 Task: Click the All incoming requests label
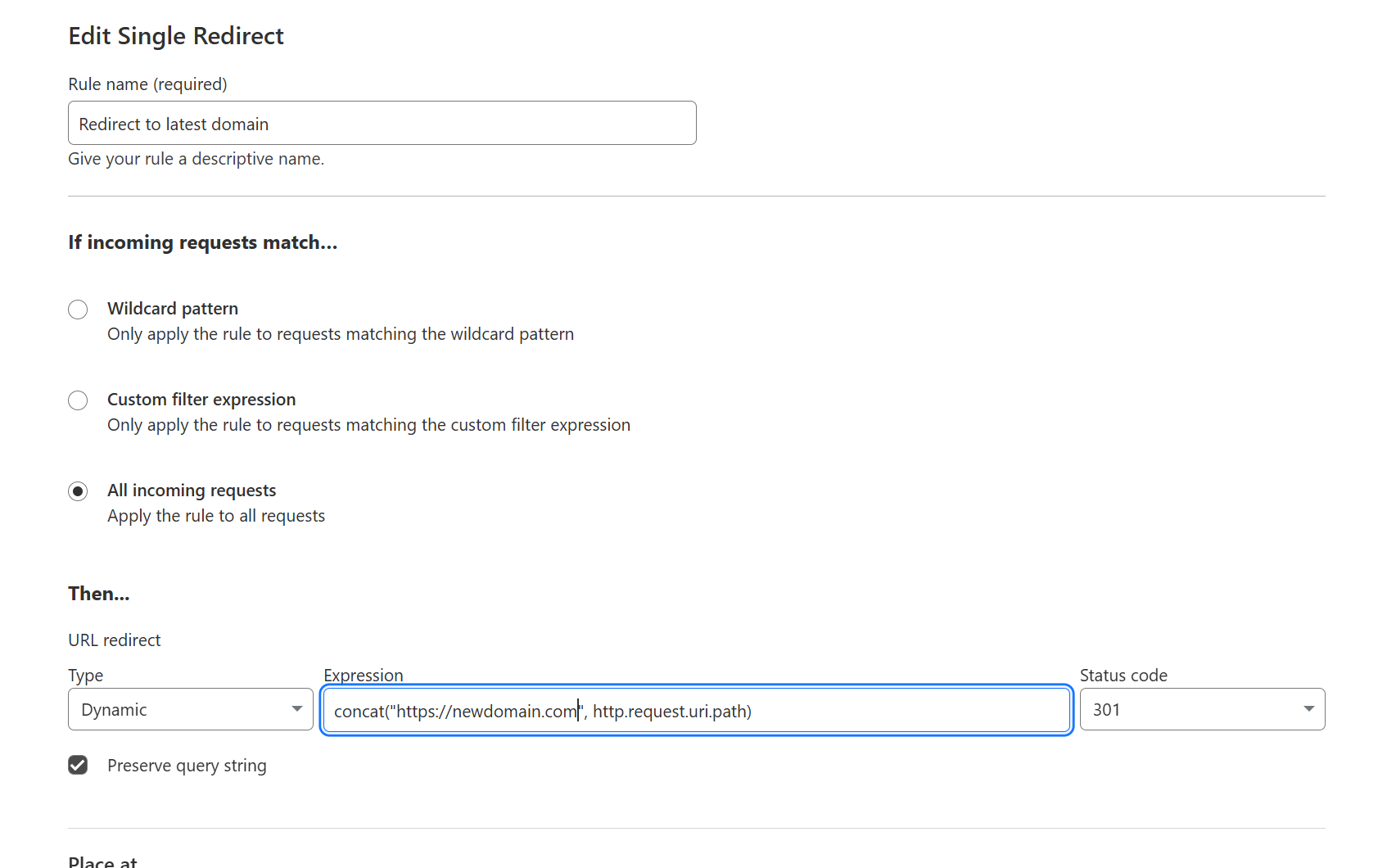(192, 491)
